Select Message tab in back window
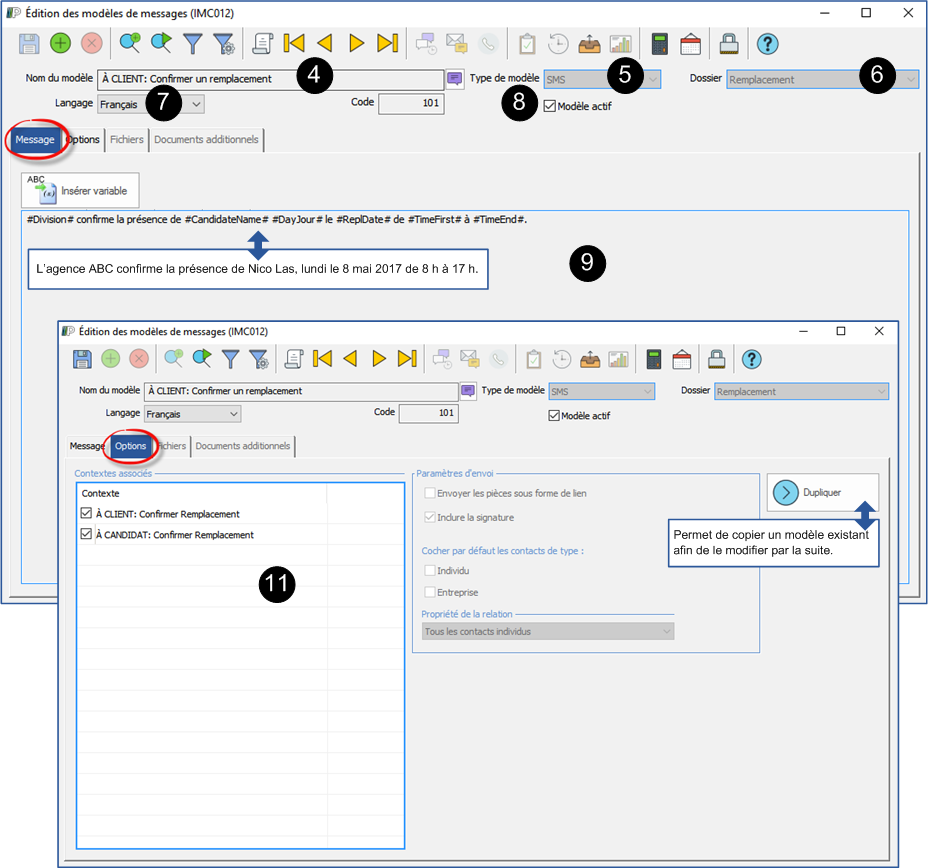This screenshot has width=928, height=868. pyautogui.click(x=35, y=140)
